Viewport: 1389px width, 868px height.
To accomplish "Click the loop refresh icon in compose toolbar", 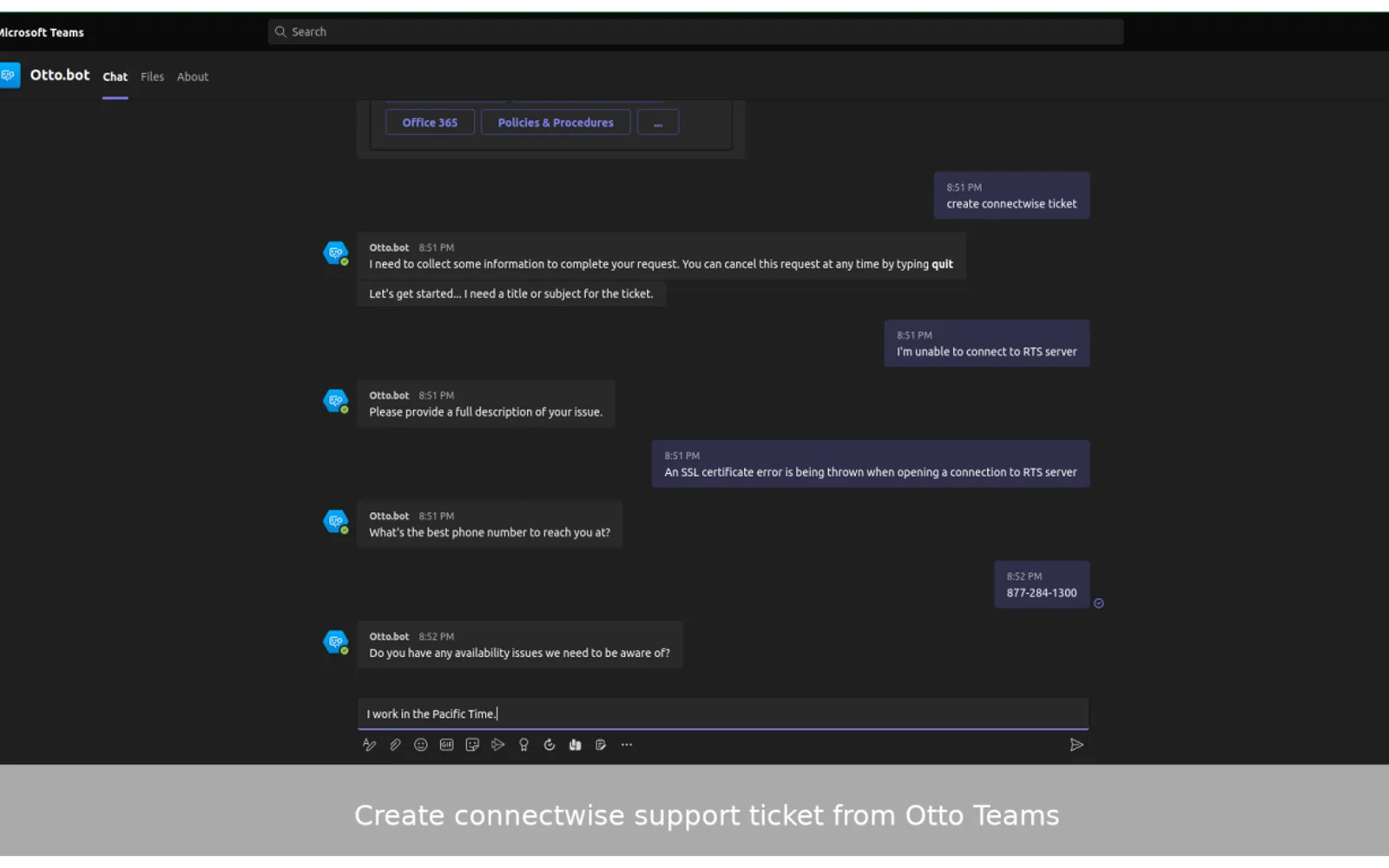I will (550, 745).
